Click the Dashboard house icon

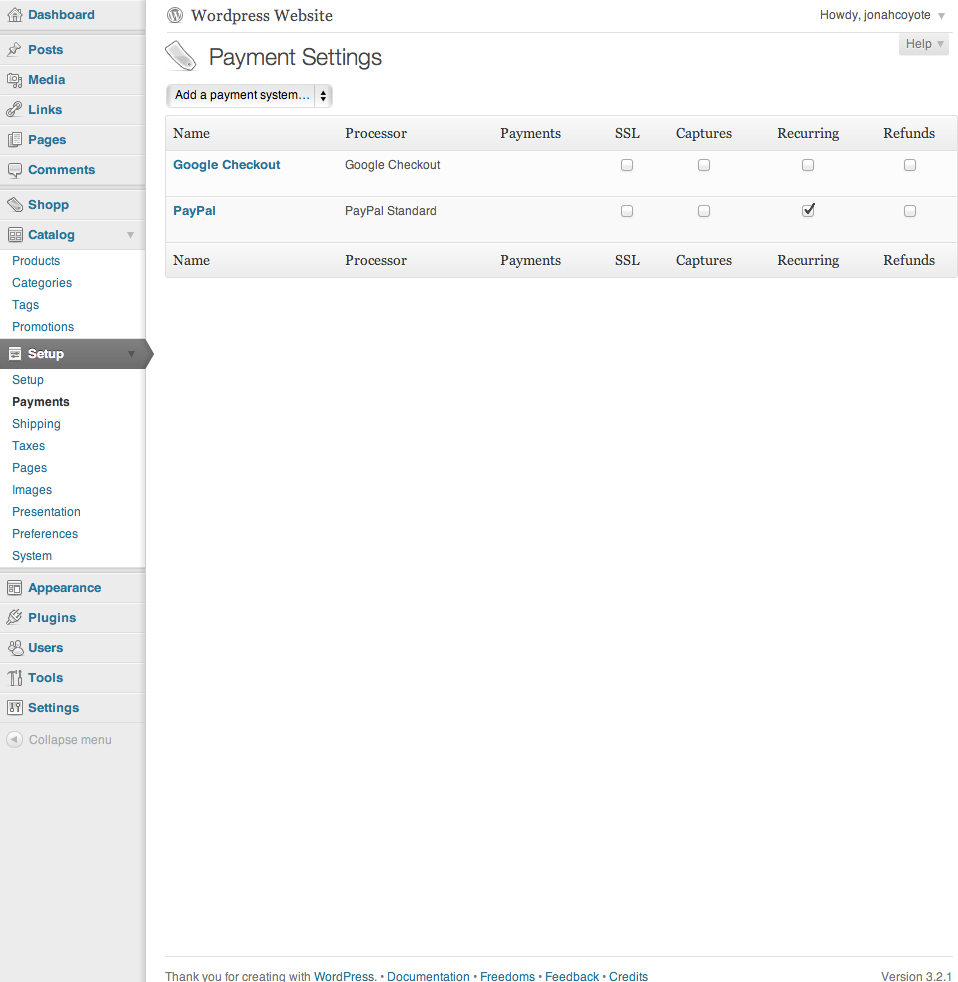(14, 15)
